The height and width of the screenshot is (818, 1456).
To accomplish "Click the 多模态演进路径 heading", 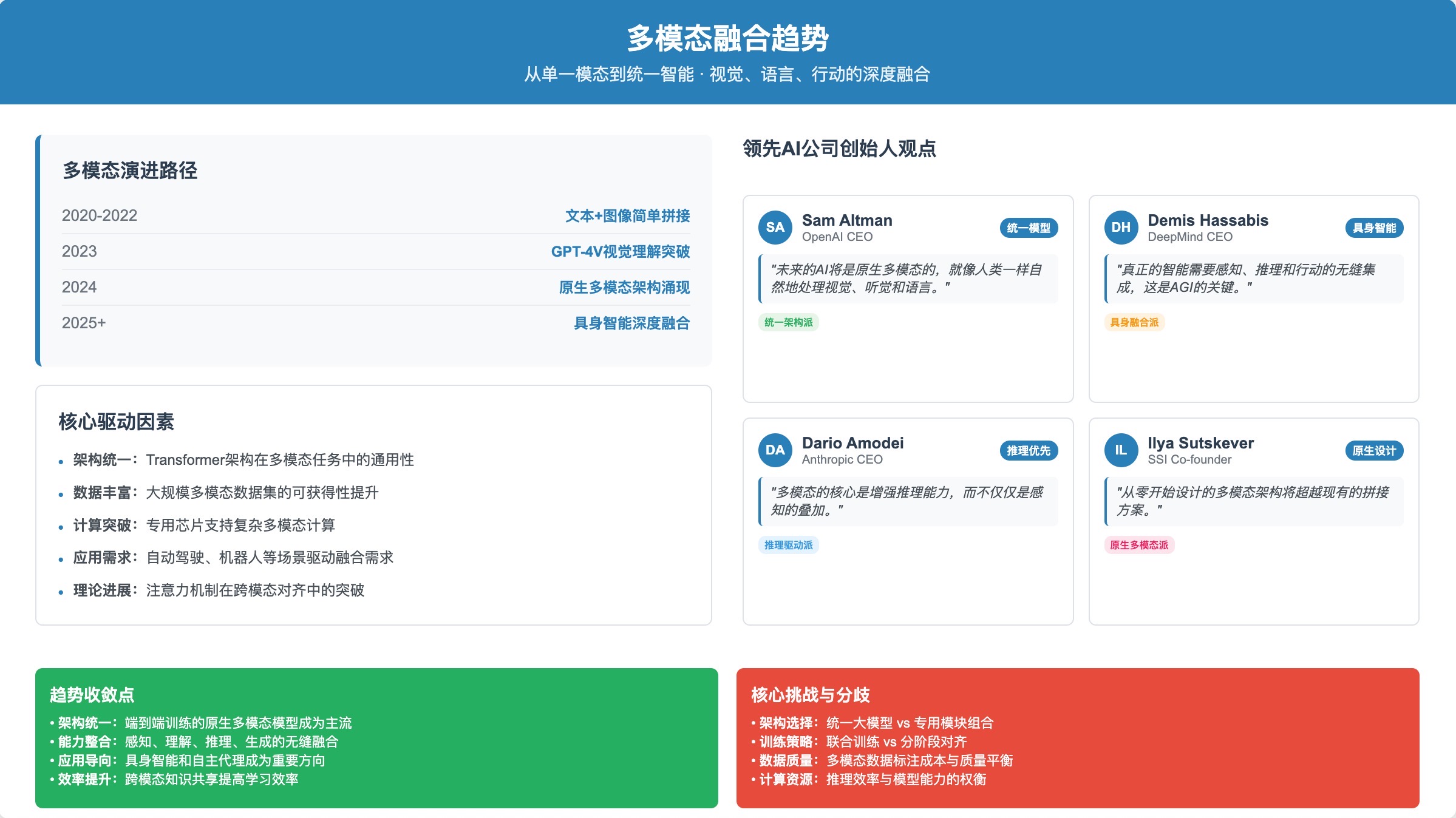I will pyautogui.click(x=130, y=171).
